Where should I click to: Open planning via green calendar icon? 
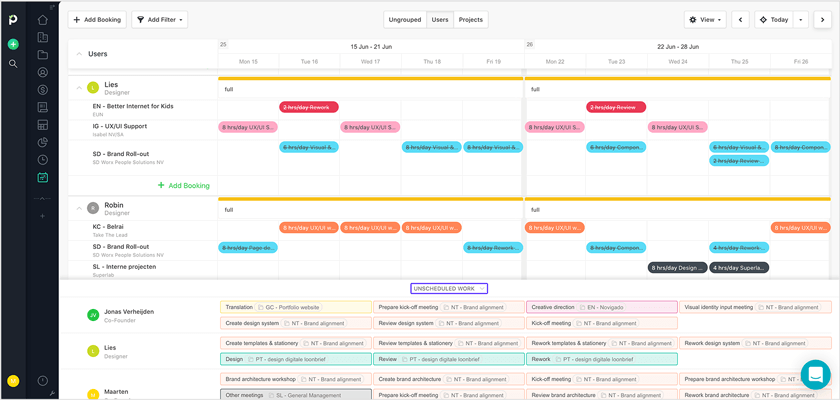tap(43, 177)
